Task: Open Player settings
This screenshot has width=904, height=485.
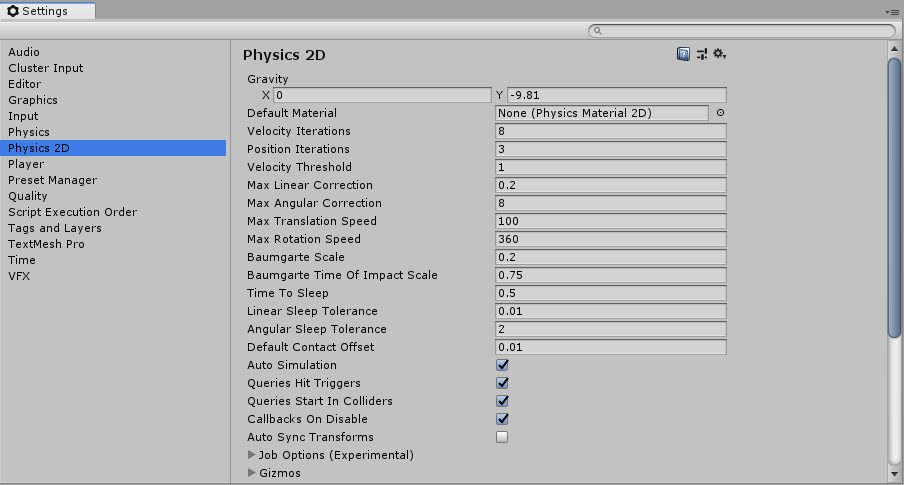Action: (x=113, y=164)
